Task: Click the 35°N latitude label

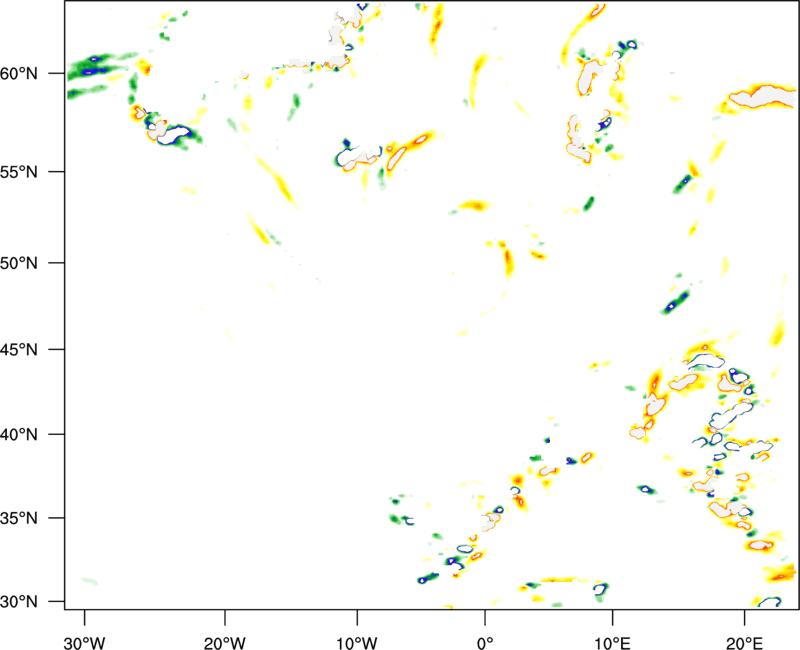Action: click(19, 518)
